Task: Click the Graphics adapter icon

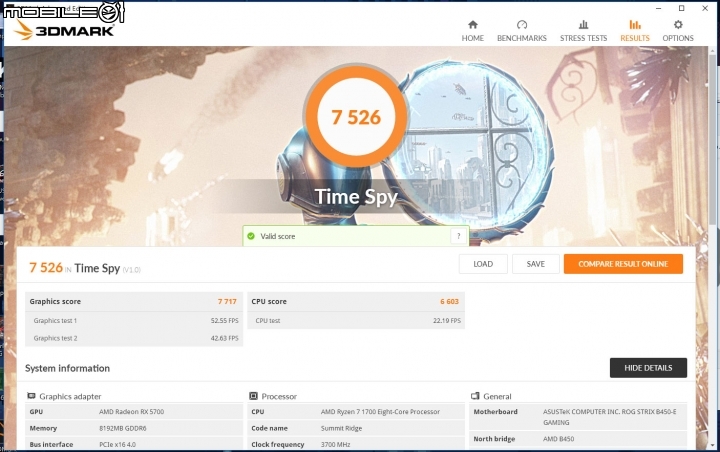Action: (31, 396)
